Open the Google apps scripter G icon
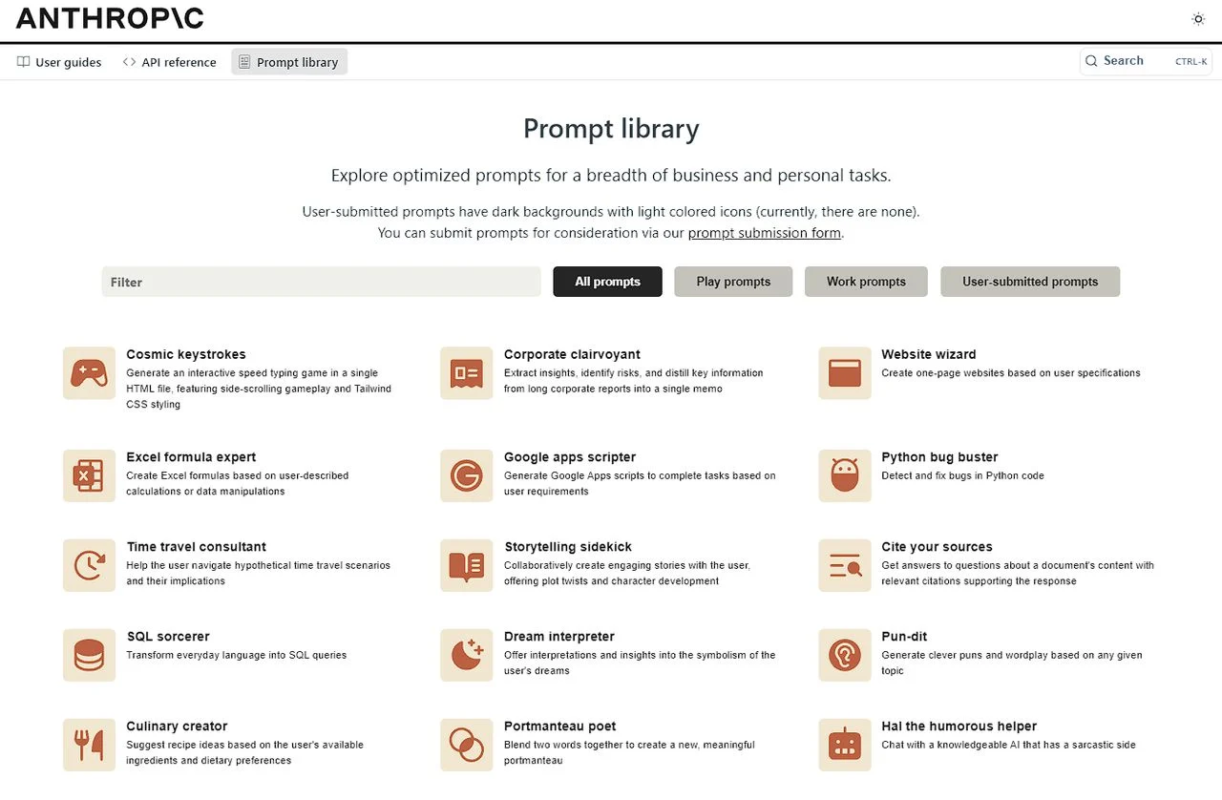The height and width of the screenshot is (800, 1222). coord(466,476)
